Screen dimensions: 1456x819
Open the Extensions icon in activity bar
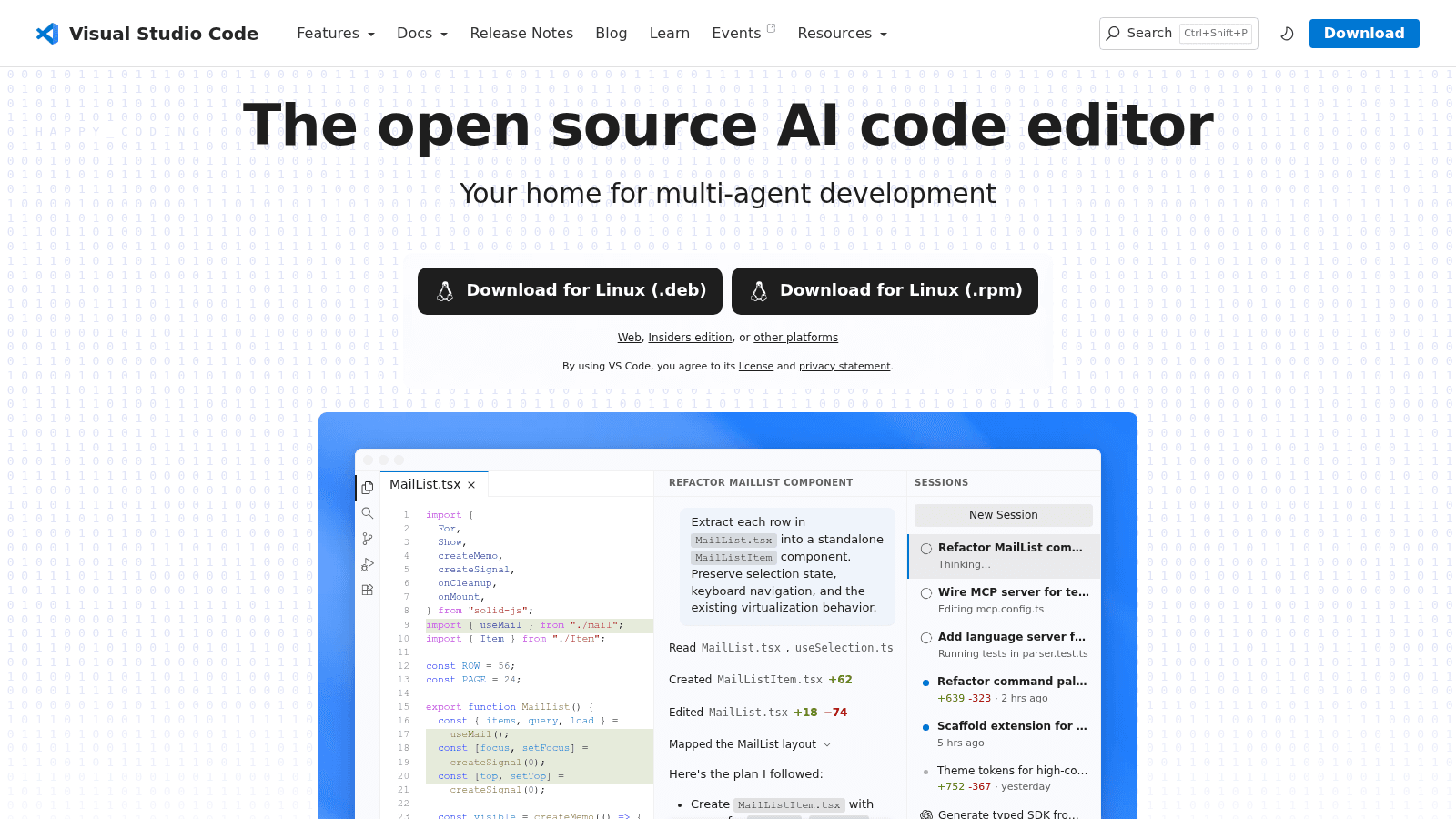click(368, 590)
